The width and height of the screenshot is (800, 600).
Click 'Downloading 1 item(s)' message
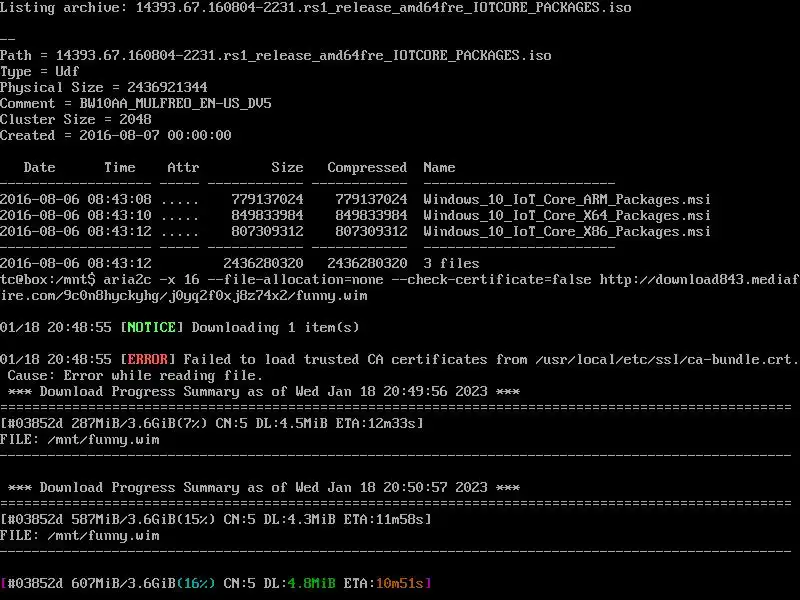(276, 328)
